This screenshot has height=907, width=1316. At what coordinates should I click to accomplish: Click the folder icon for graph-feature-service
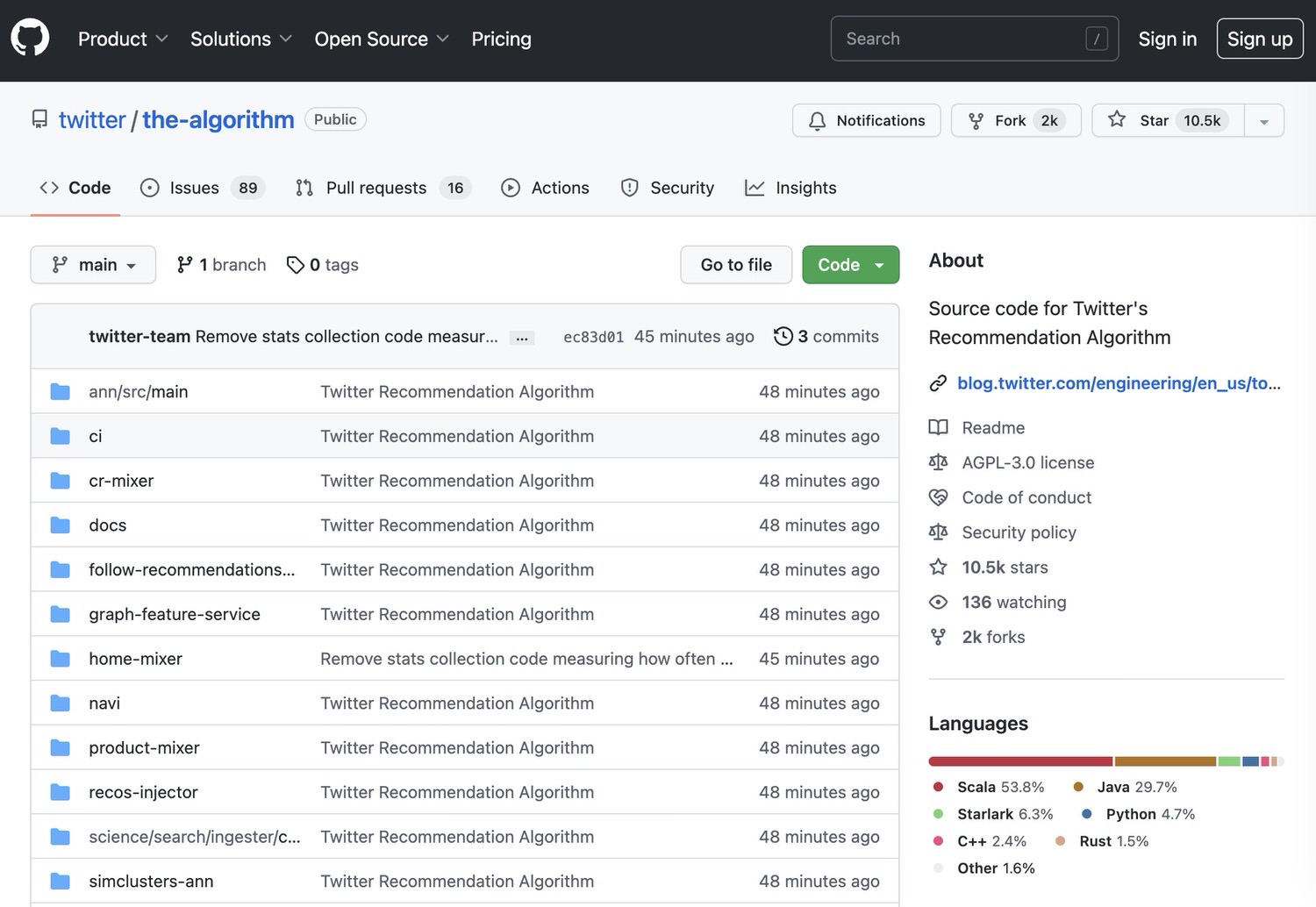[x=60, y=614]
